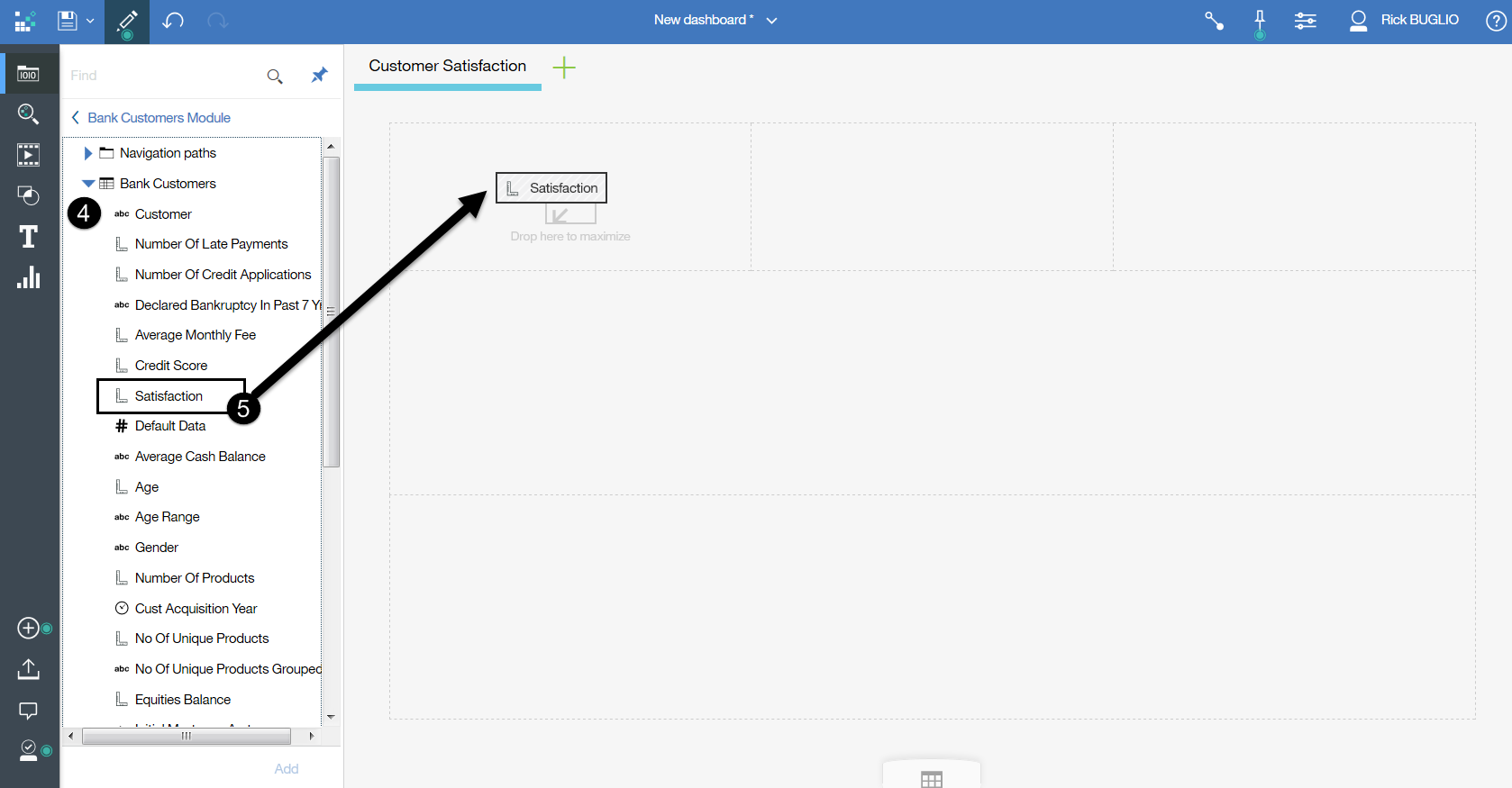Click vertical scrollbar down arrow
Viewport: 1512px width, 788px height.
tap(331, 717)
